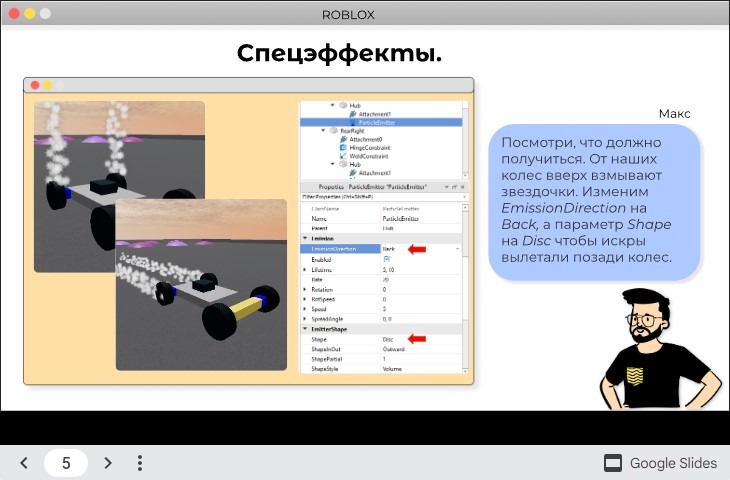The width and height of the screenshot is (730, 480).
Task: Expand the Speed property
Action: pos(305,309)
